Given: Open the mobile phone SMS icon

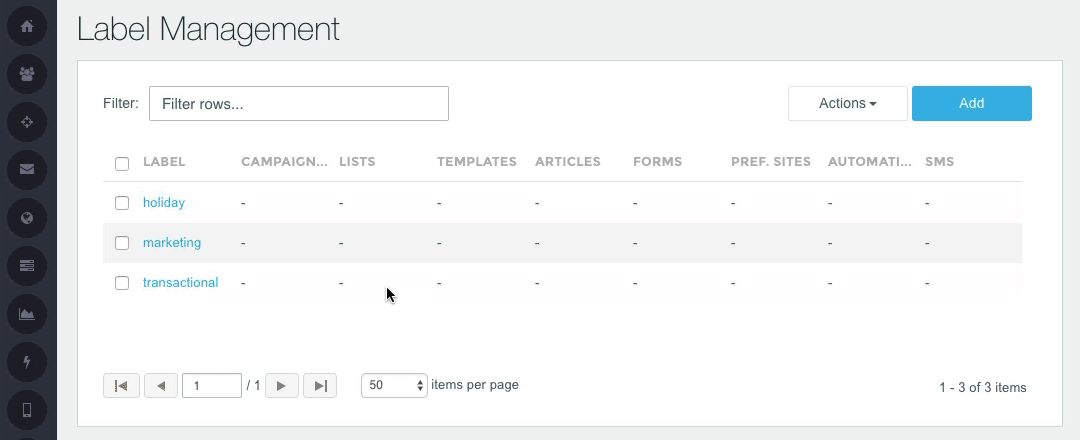Looking at the screenshot, I should pos(27,409).
